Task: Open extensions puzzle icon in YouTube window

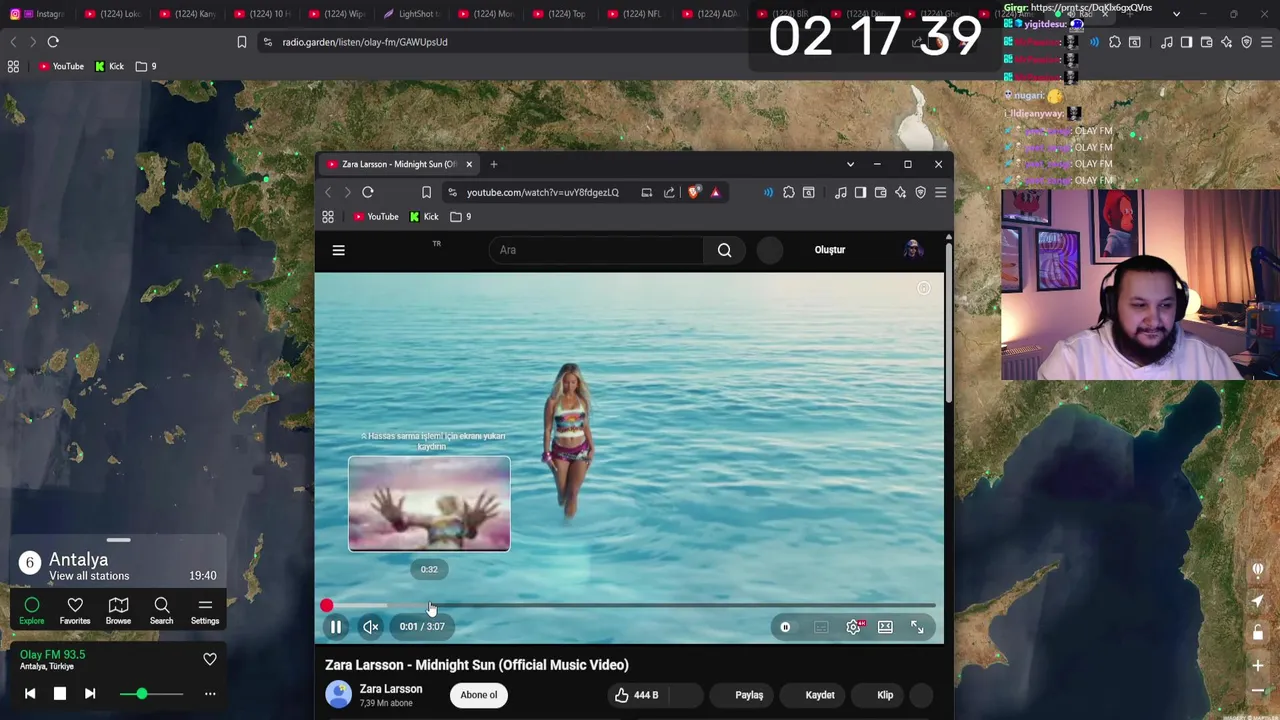Action: pos(789,192)
